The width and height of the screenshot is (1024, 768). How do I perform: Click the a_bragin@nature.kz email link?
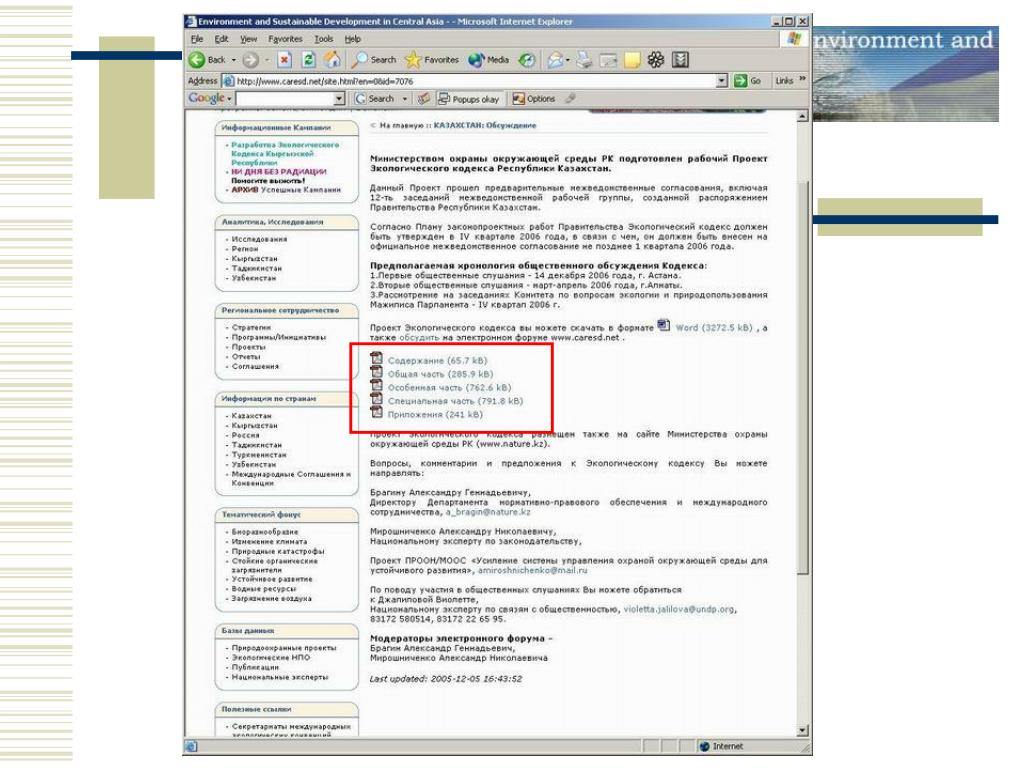488,512
